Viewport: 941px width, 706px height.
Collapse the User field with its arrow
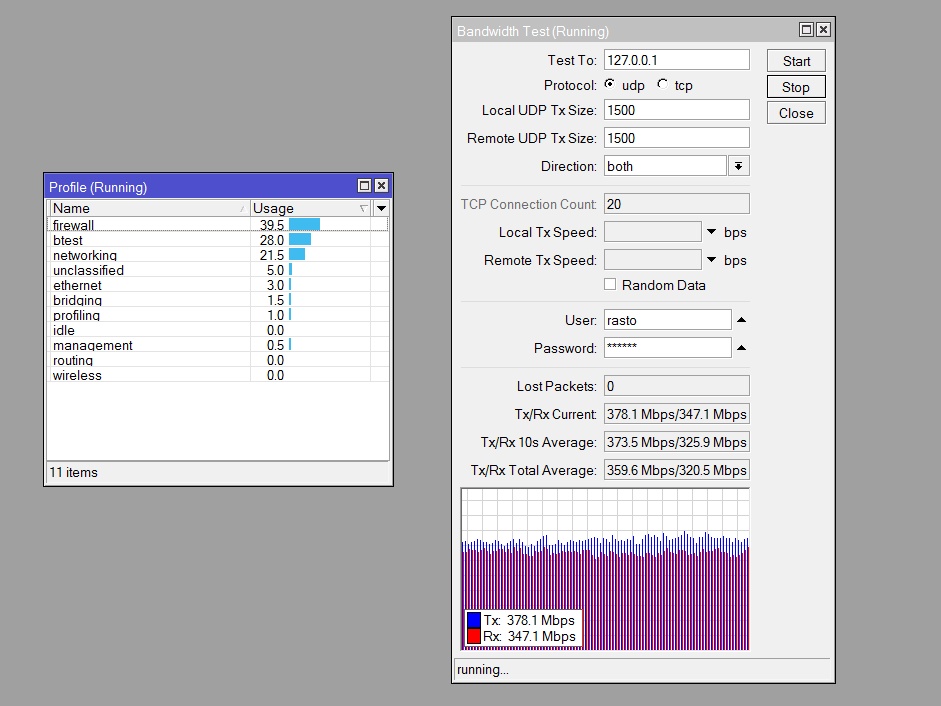pyautogui.click(x=742, y=320)
